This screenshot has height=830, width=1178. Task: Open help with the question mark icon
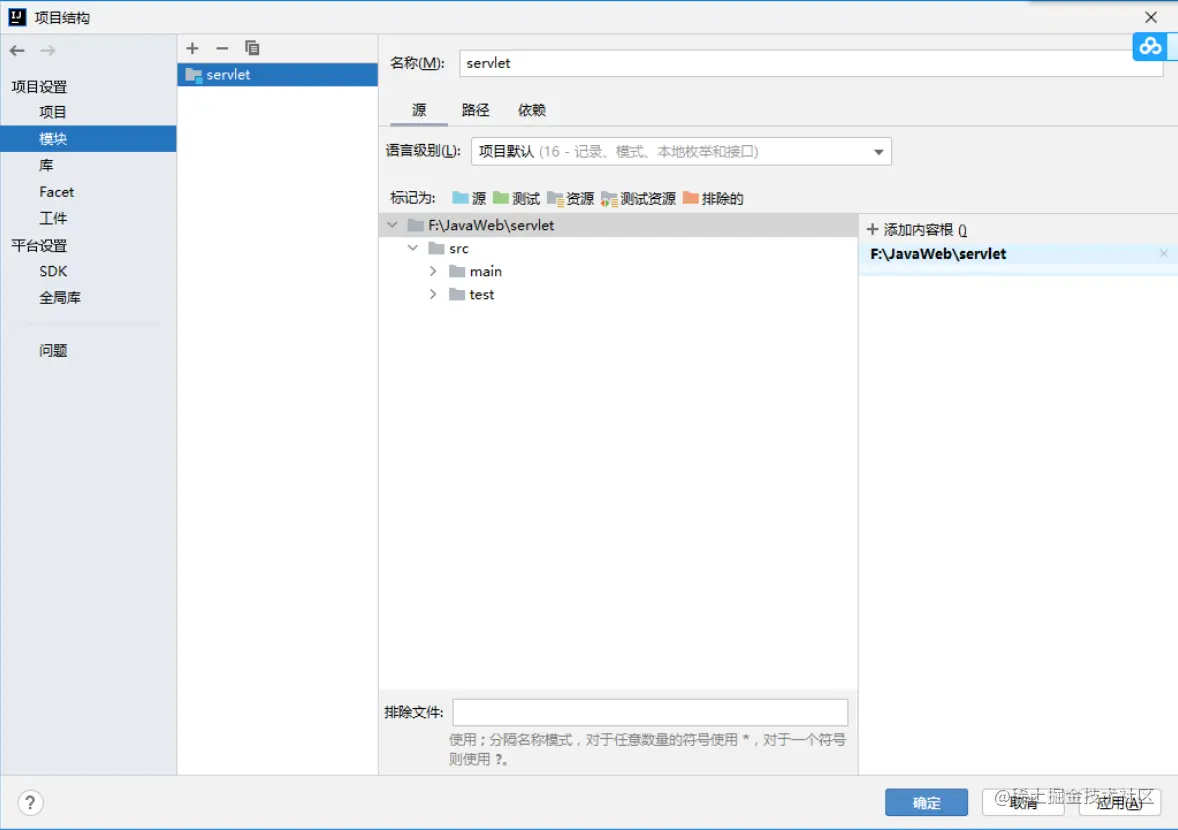[30, 803]
